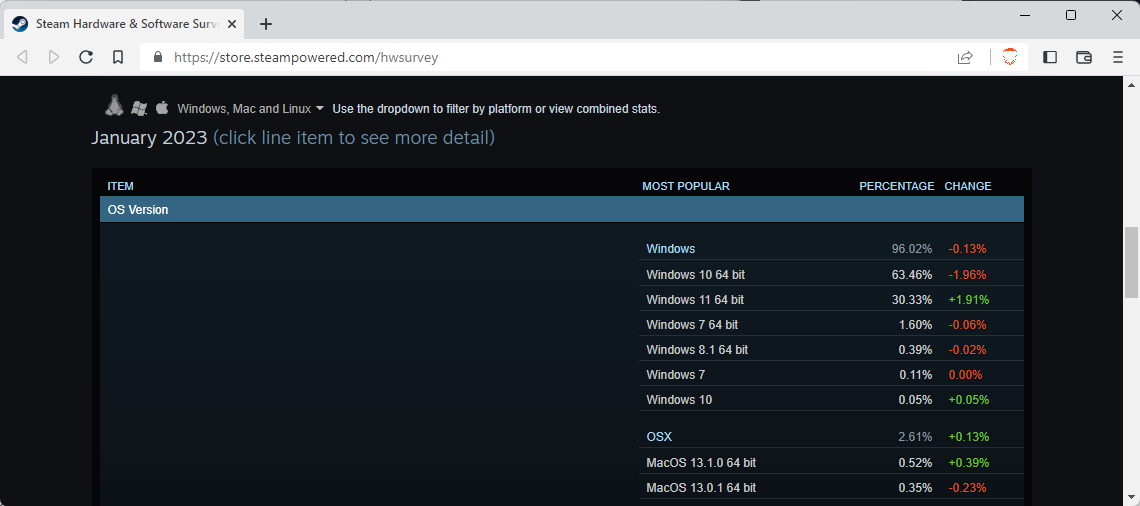Click the Linux penguin platform icon
The height and width of the screenshot is (506, 1140).
coord(113,106)
